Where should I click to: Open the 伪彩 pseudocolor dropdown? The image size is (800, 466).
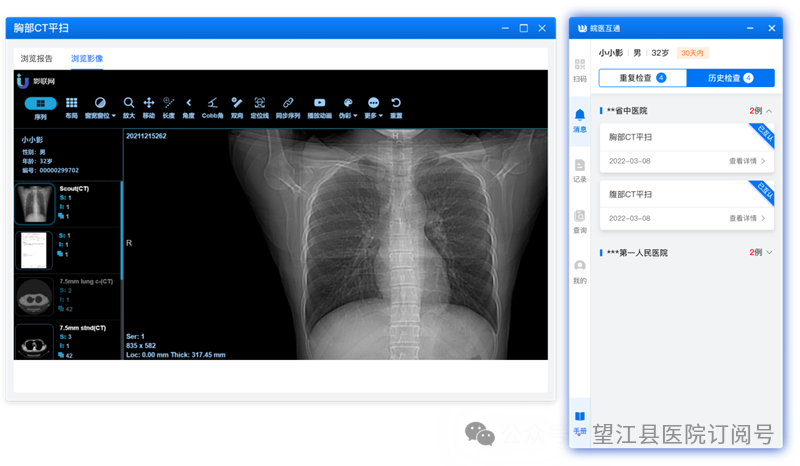348,108
